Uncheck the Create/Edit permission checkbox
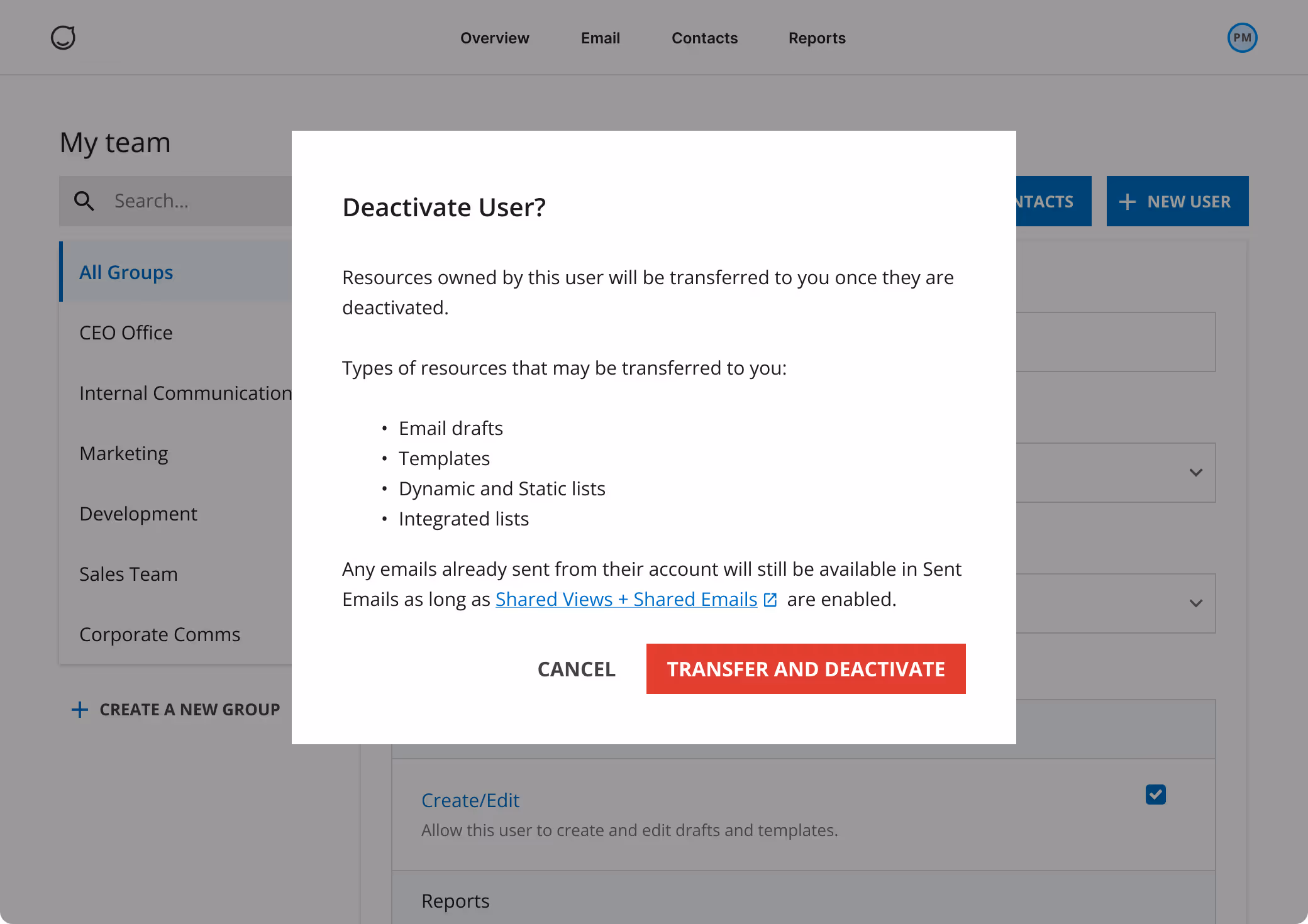The height and width of the screenshot is (924, 1308). [1155, 795]
